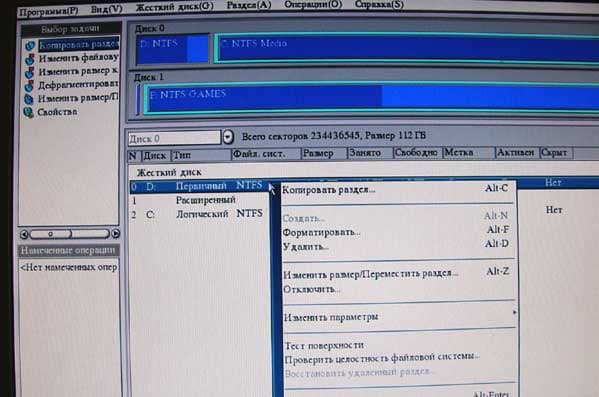Click the Активен column header
599x397 pixels.
(517, 152)
